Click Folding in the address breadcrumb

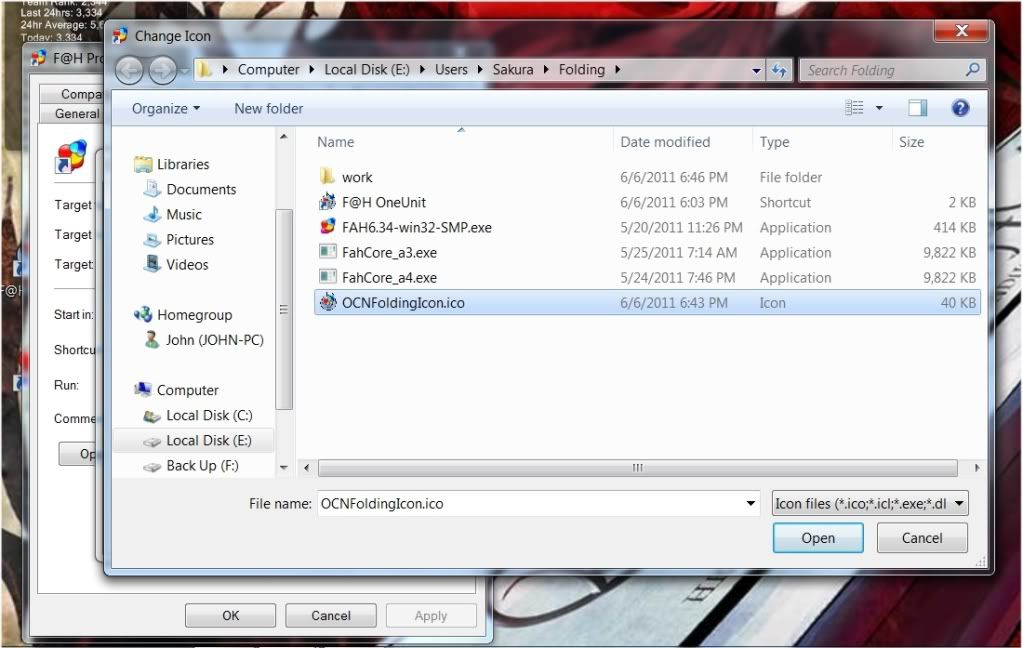tap(581, 69)
